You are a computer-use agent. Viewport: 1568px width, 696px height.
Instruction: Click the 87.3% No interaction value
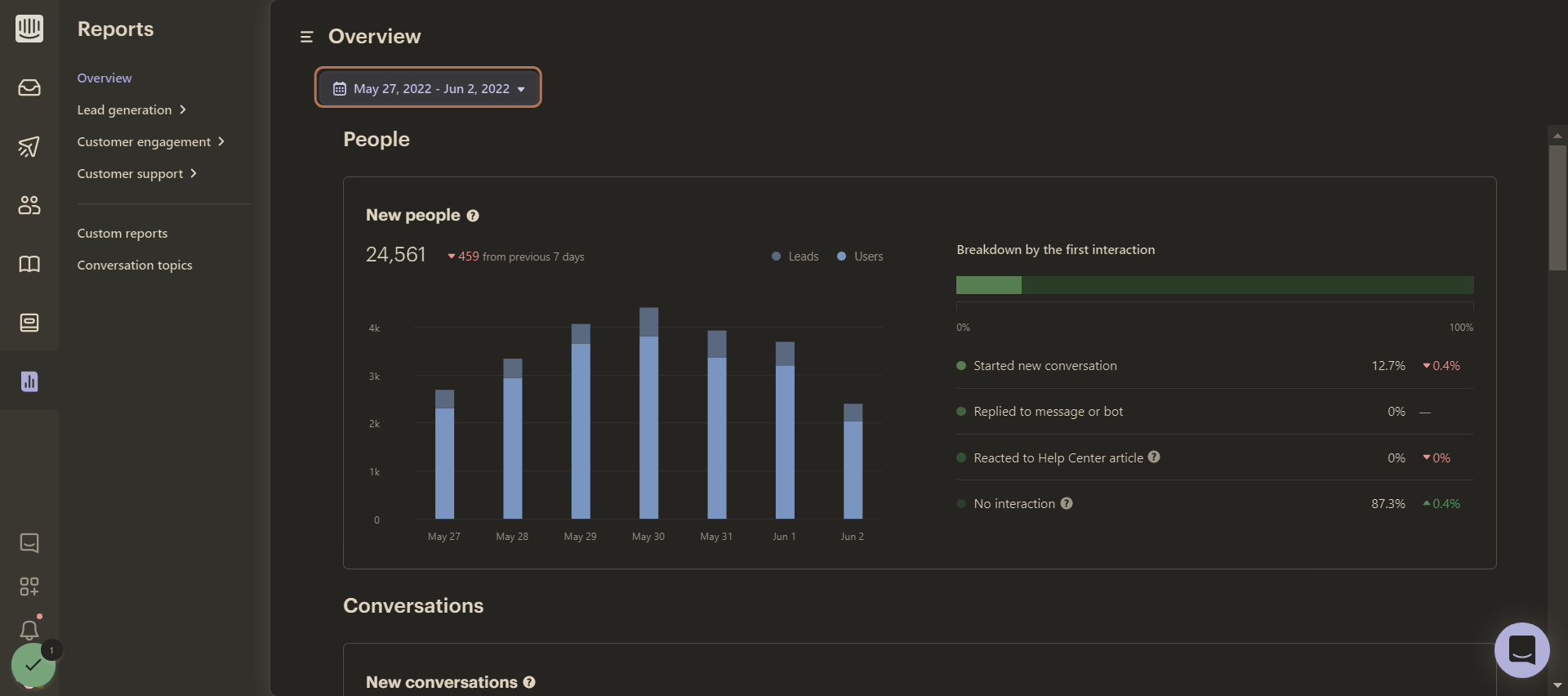[x=1388, y=503]
